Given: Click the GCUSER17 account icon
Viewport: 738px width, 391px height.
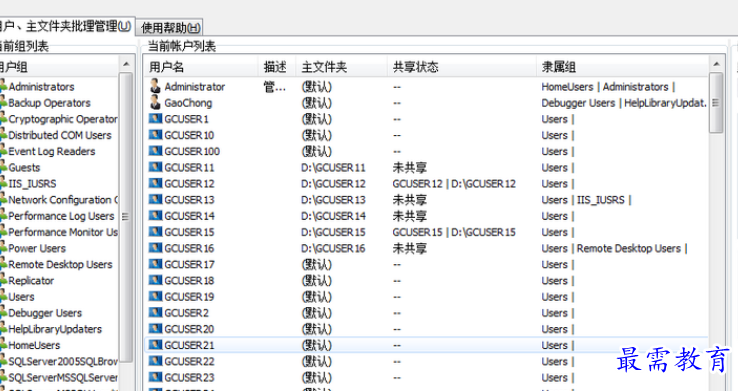Looking at the screenshot, I should point(155,264).
